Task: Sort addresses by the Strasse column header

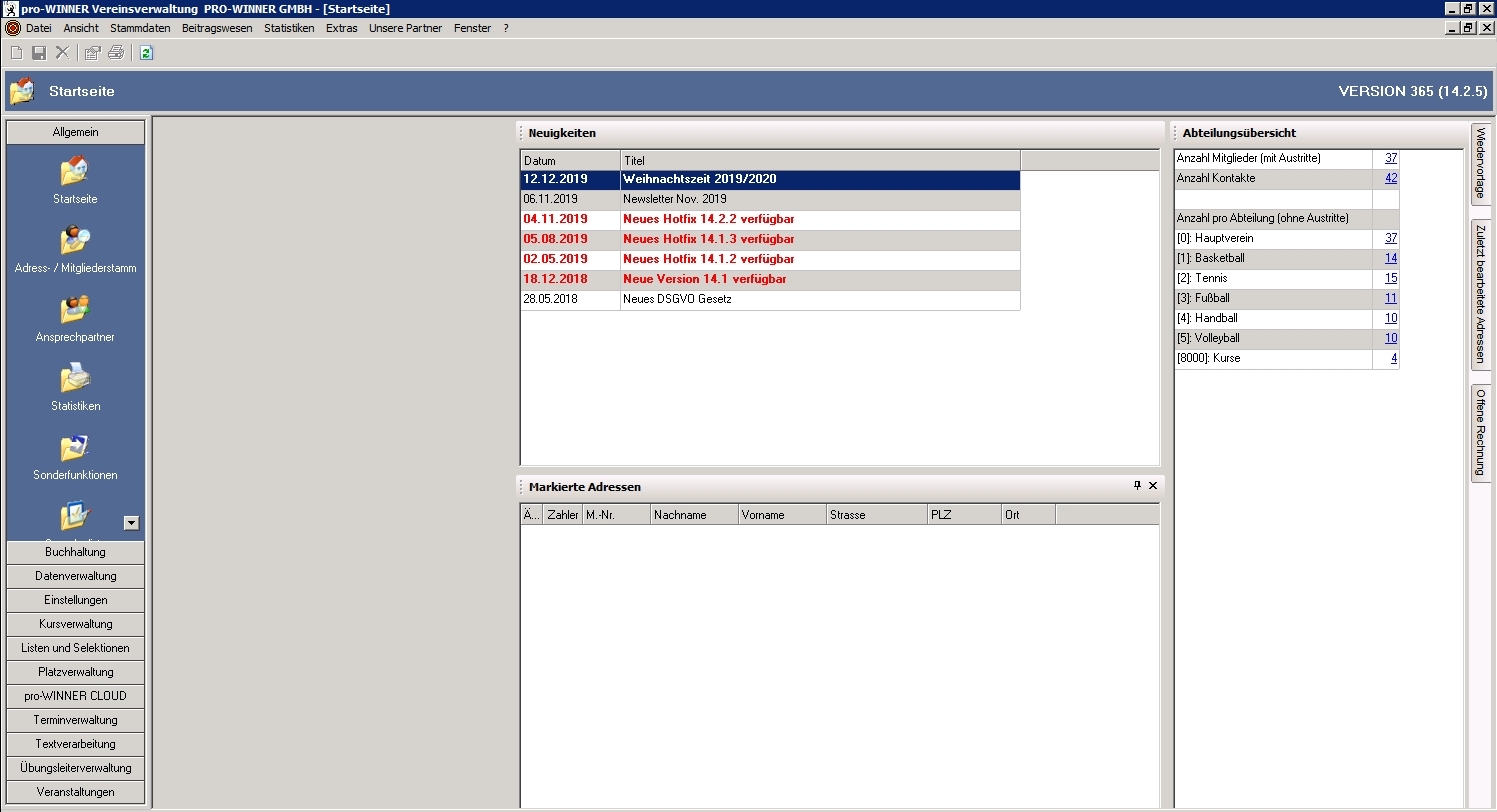Action: click(x=877, y=515)
